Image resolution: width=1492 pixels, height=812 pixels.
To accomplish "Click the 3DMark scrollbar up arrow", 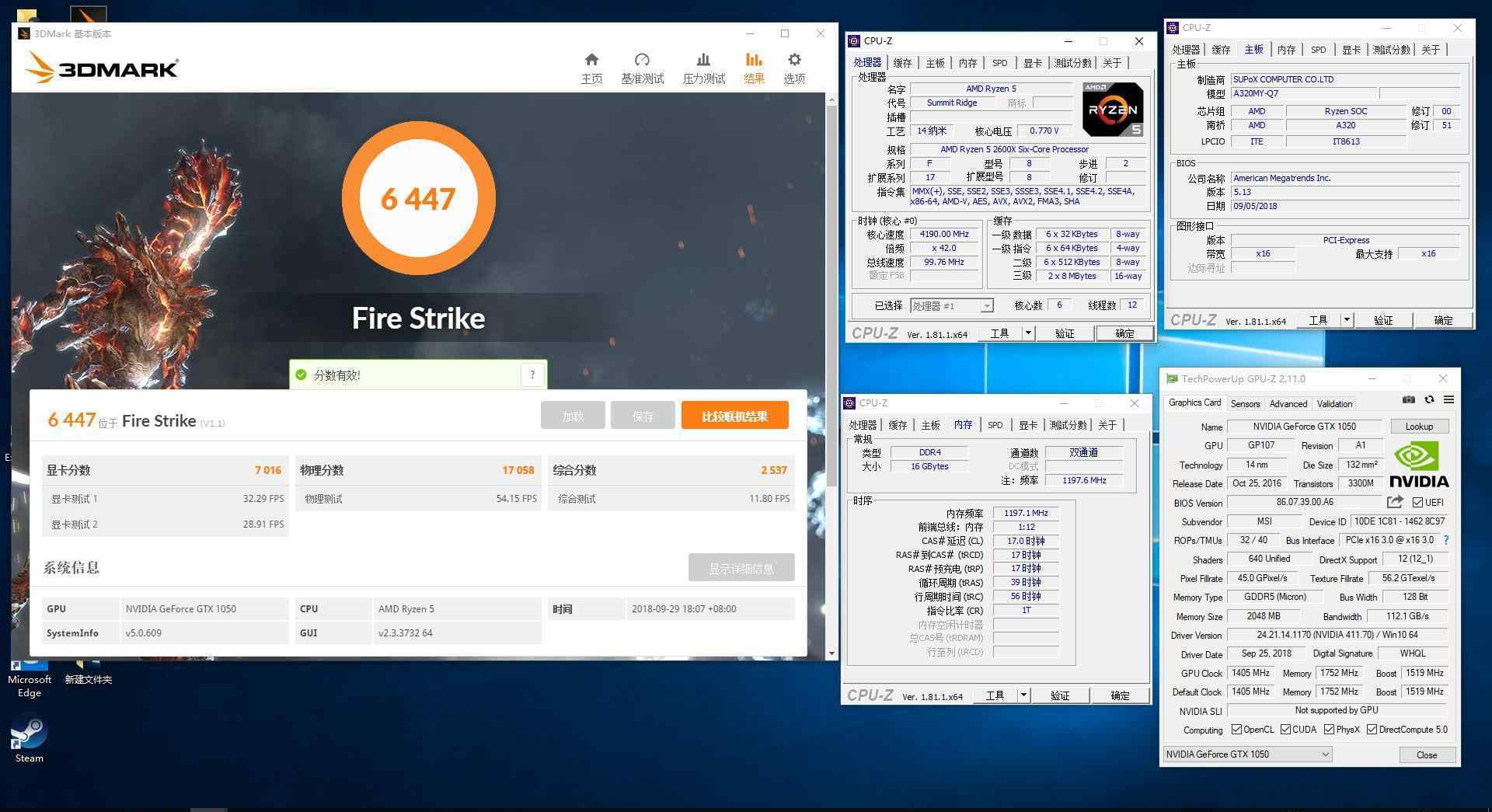I will pyautogui.click(x=831, y=99).
